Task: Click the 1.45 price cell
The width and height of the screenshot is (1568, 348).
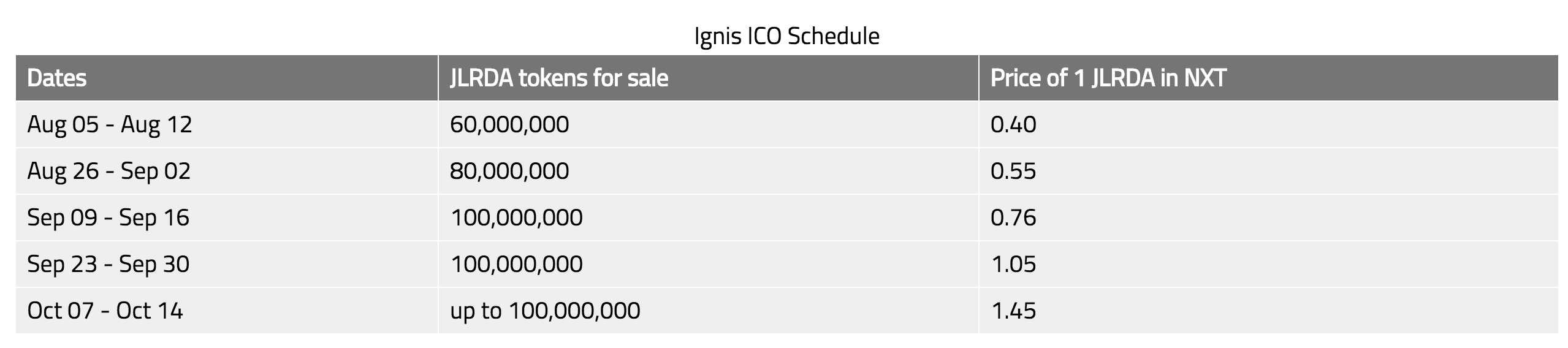Action: pos(1013,311)
